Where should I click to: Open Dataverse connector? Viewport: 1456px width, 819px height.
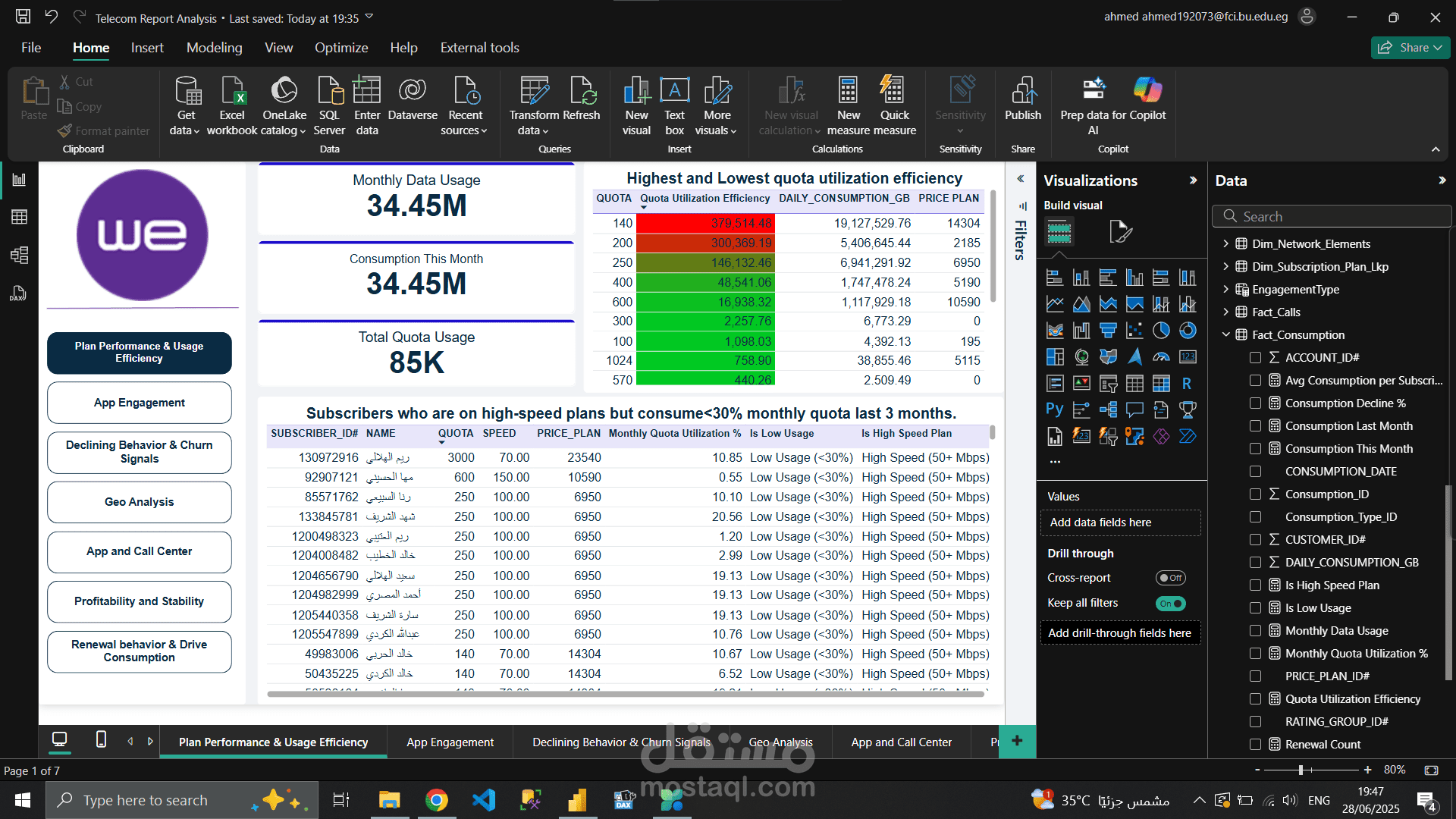[413, 99]
